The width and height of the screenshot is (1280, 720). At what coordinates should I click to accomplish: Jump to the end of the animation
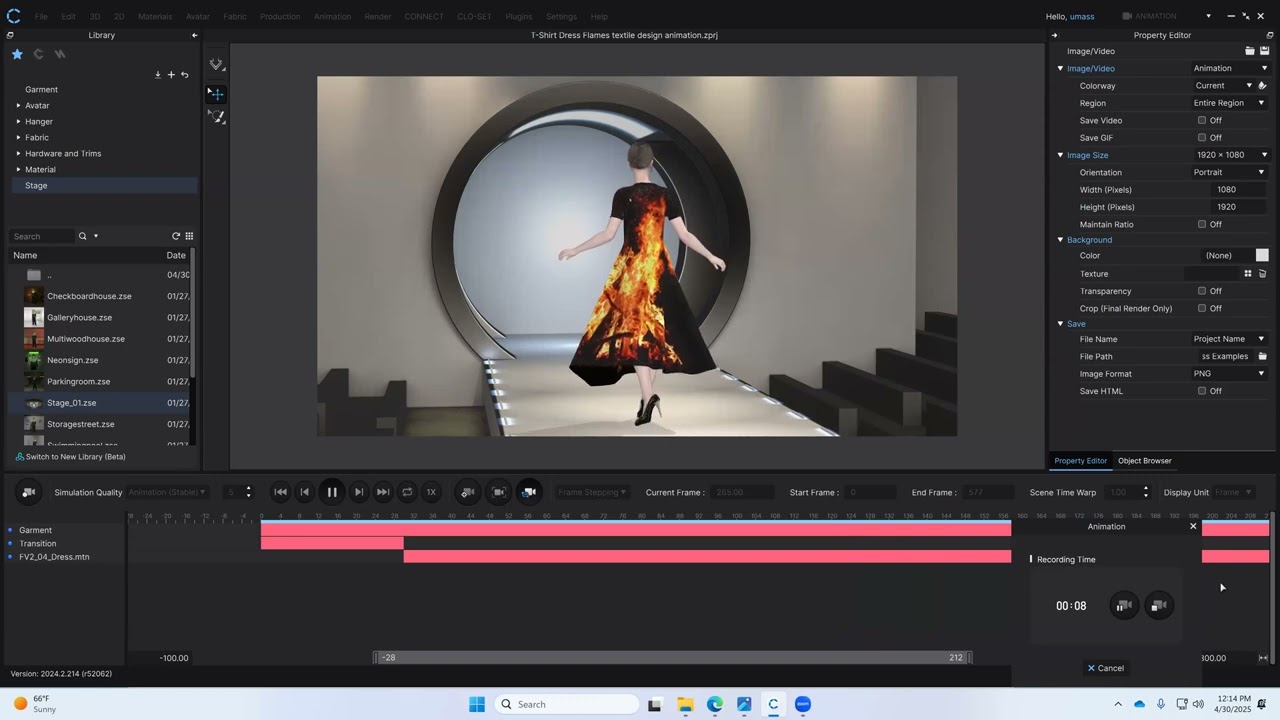(x=383, y=492)
